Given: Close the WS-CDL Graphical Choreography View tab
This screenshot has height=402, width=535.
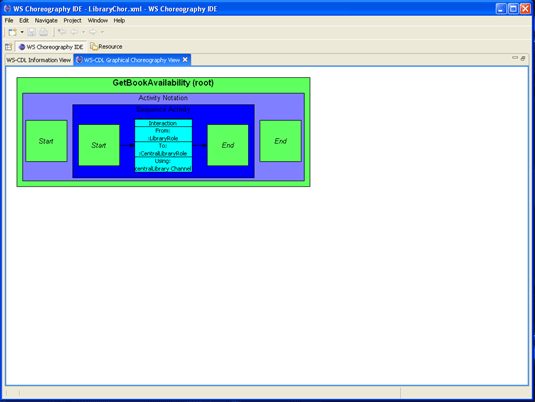Looking at the screenshot, I should pos(185,60).
